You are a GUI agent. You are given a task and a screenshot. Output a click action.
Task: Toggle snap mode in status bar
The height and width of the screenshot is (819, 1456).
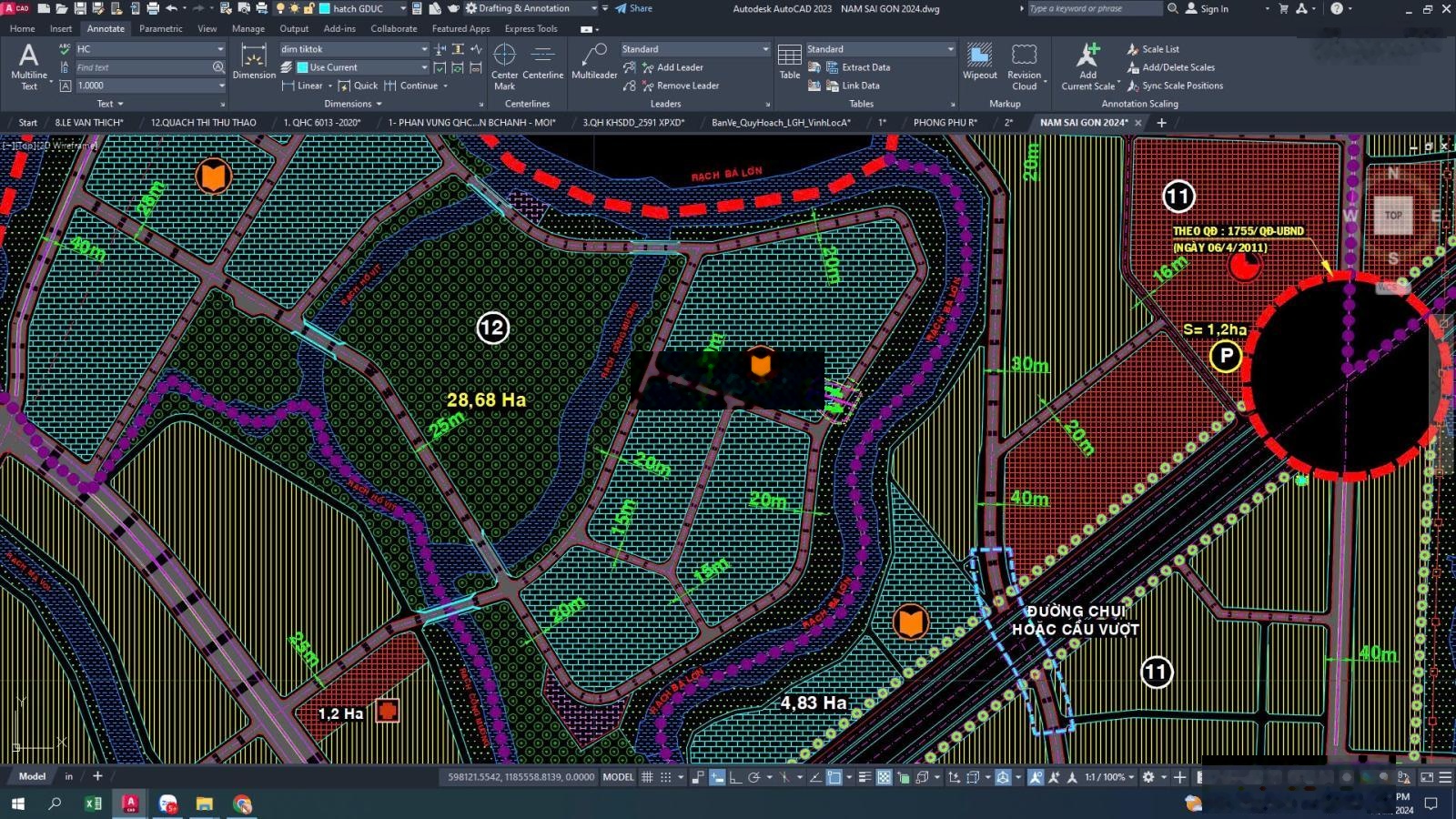(x=666, y=777)
